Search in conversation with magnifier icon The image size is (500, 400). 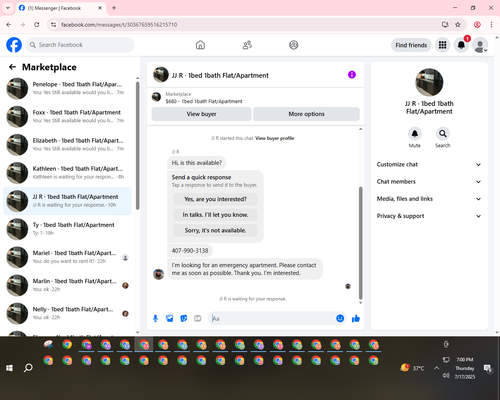tap(443, 134)
